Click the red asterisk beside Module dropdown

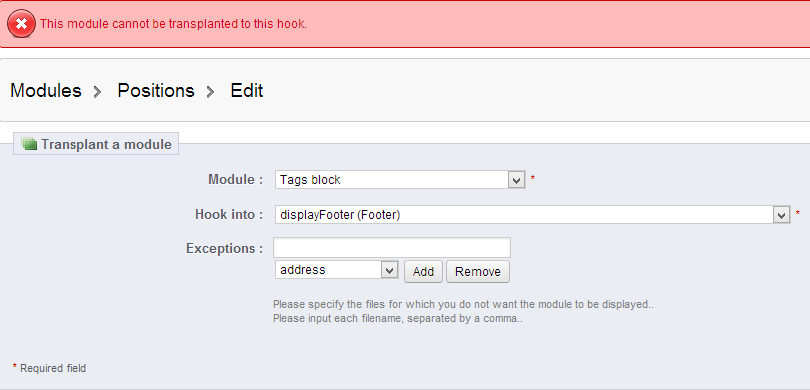tap(533, 179)
